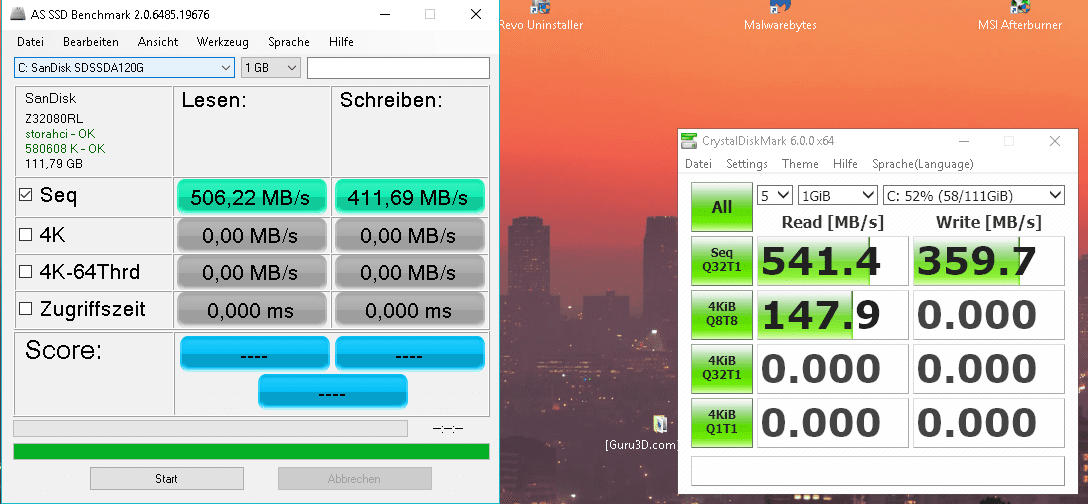Open the Sprache(Language) menu

pos(923,164)
